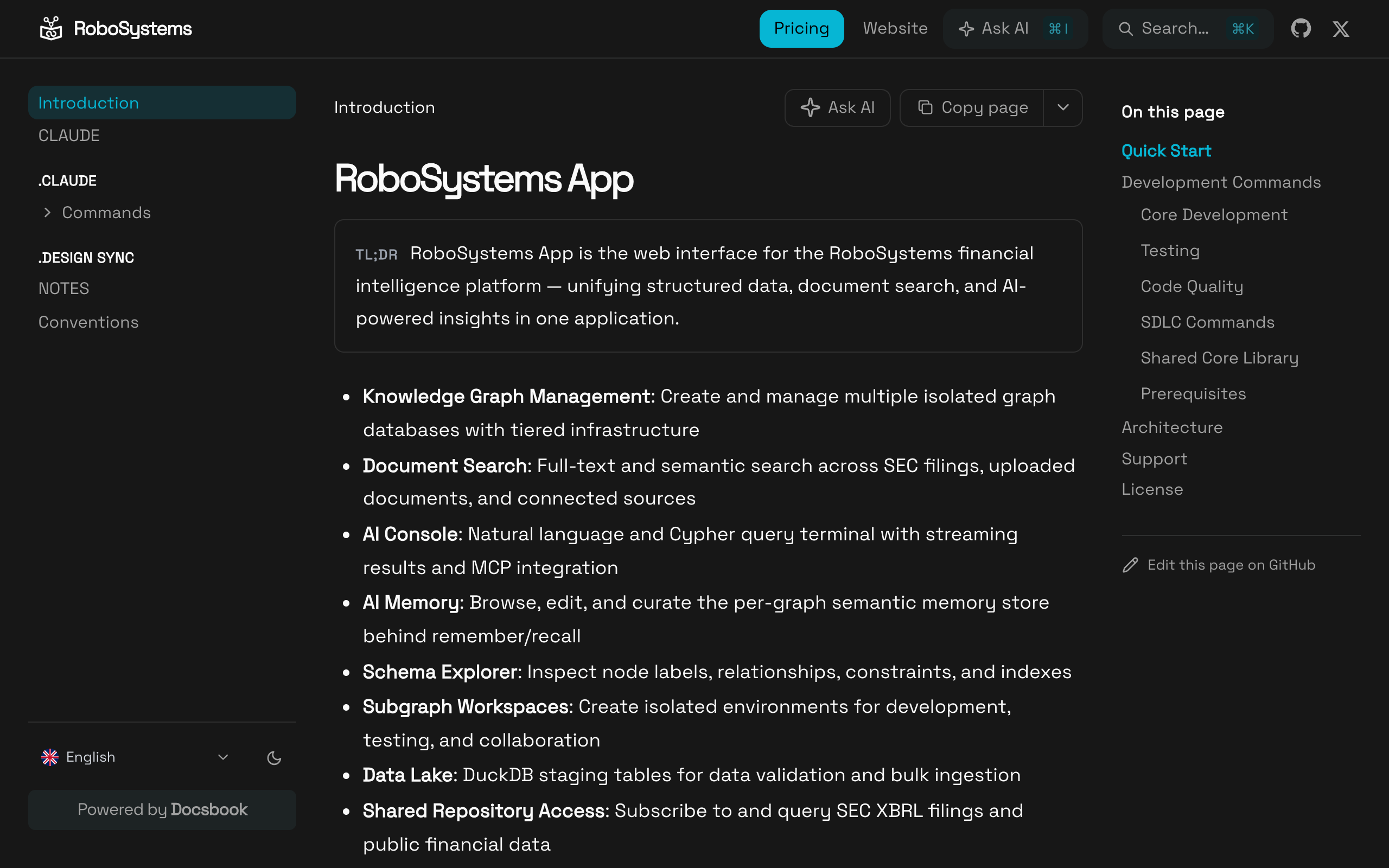Screen dimensions: 1389x868
Task: Click the Copy page button
Action: click(972, 107)
